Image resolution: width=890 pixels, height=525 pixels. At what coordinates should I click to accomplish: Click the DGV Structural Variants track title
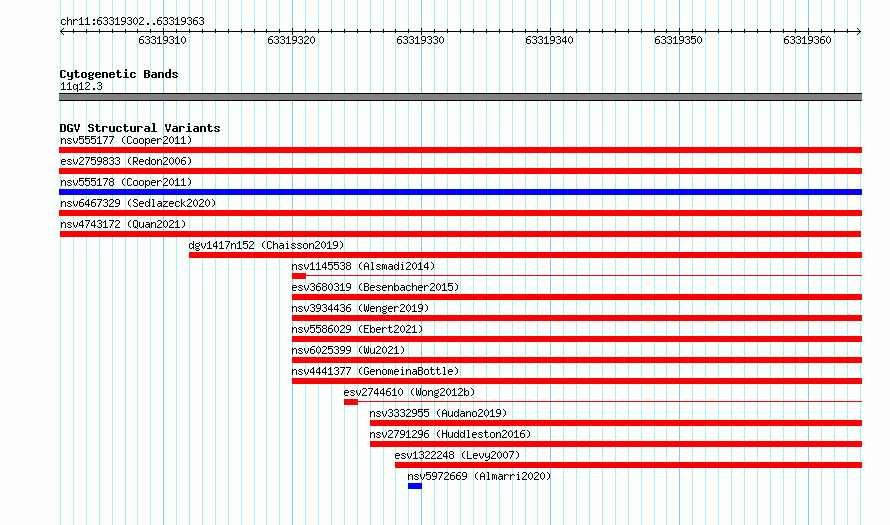pos(140,128)
